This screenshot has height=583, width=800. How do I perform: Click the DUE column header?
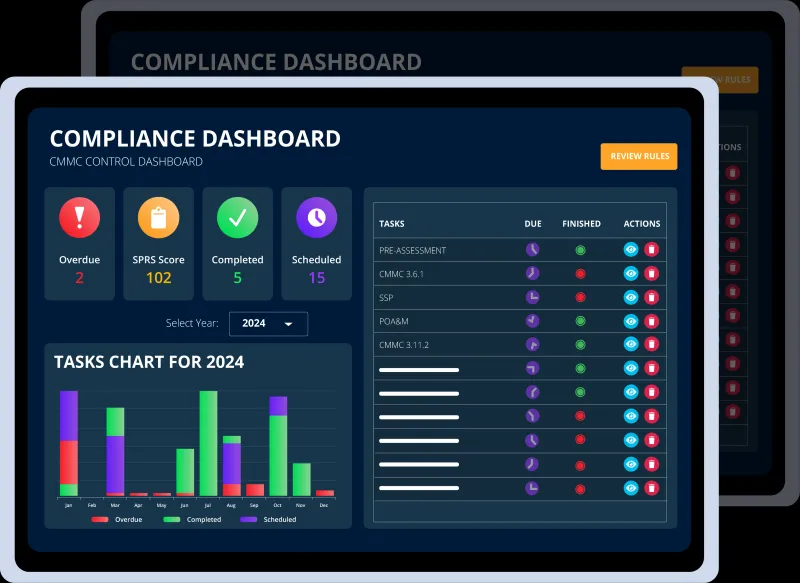[x=533, y=223]
